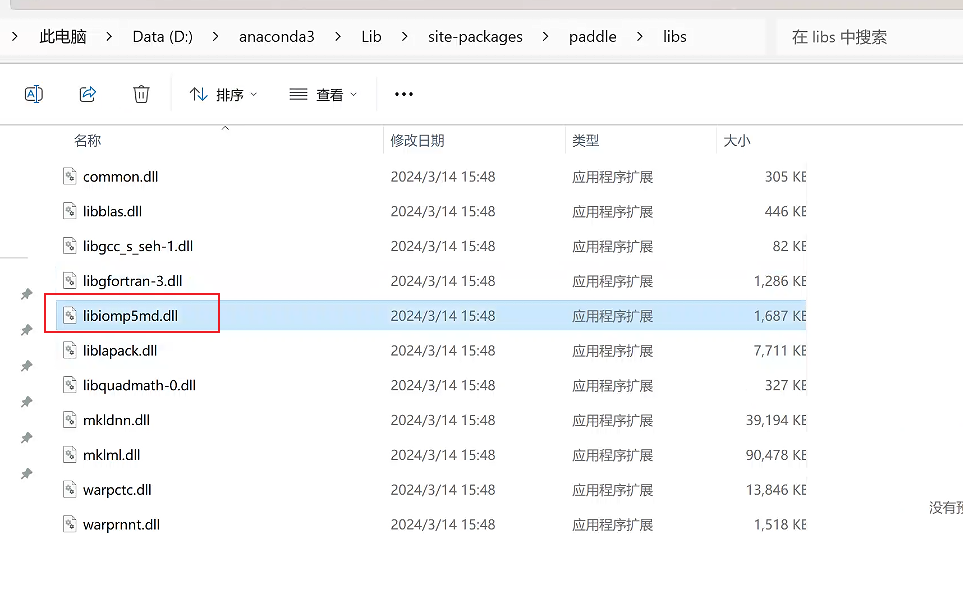Click the 39,194 KB size cell

tap(776, 420)
